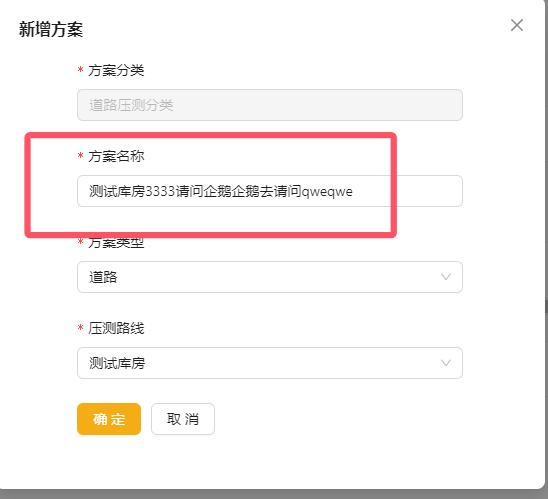
Task: Open the 方案类型 dropdown showing 道路
Action: coord(270,277)
